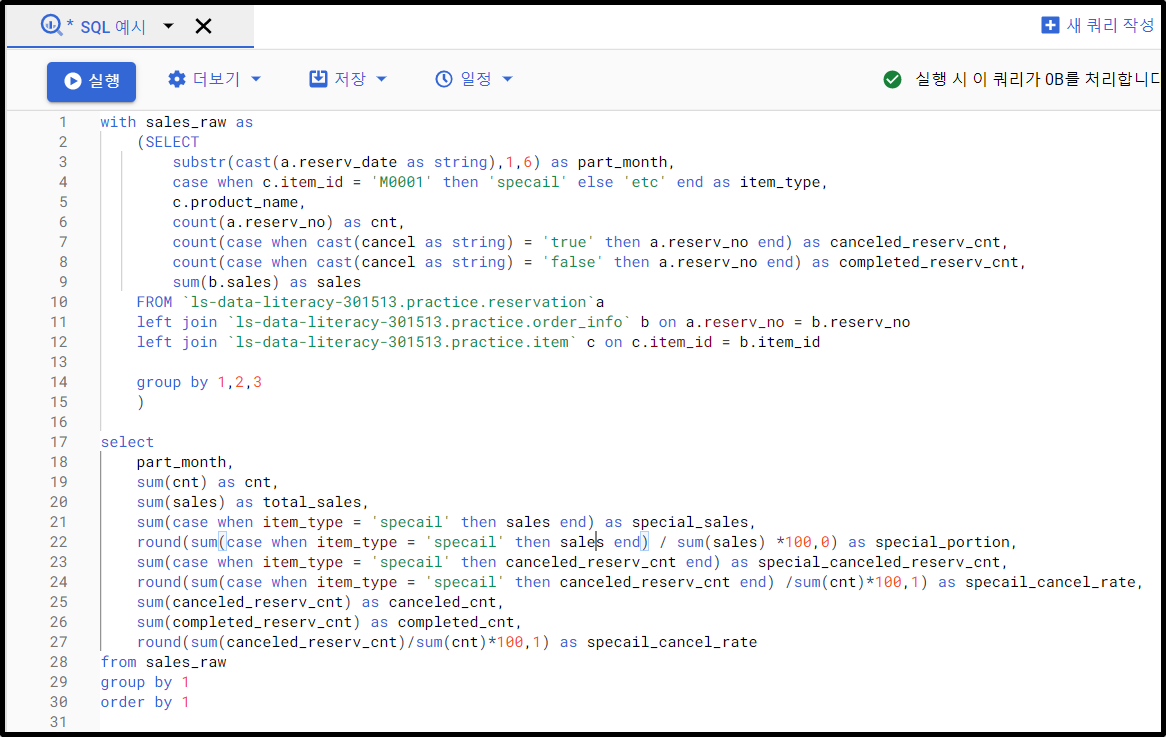Click 'c.product_name,' on line 5

(x=239, y=202)
